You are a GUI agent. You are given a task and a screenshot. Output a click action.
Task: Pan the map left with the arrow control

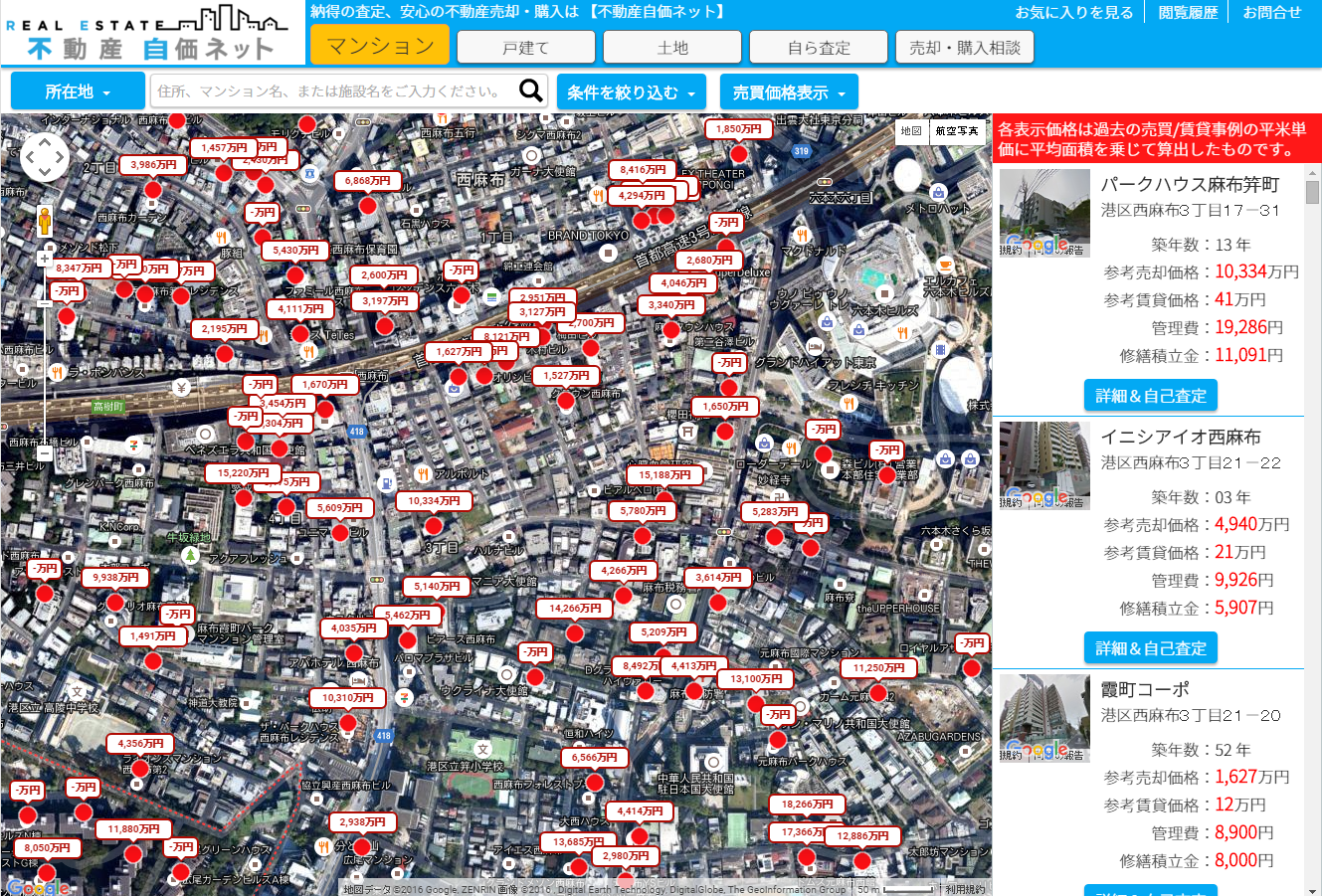28,156
